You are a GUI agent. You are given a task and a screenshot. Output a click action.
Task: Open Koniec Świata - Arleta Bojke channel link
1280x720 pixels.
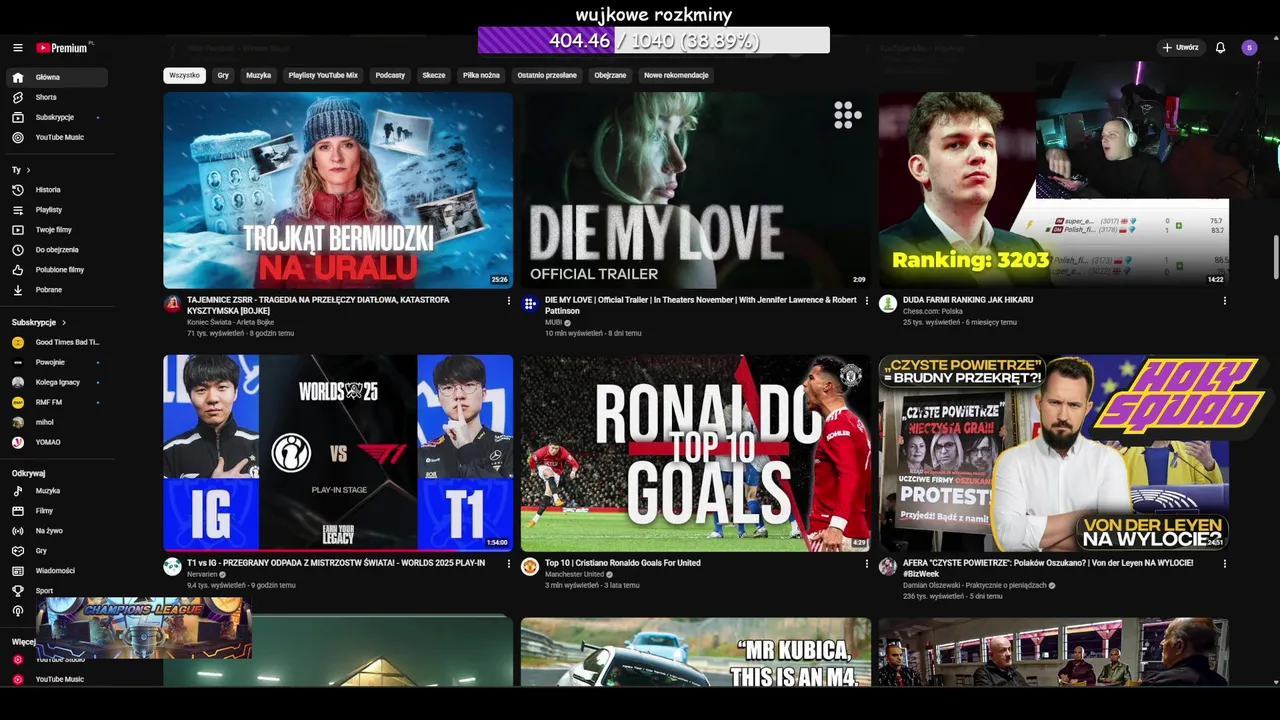pyautogui.click(x=230, y=322)
